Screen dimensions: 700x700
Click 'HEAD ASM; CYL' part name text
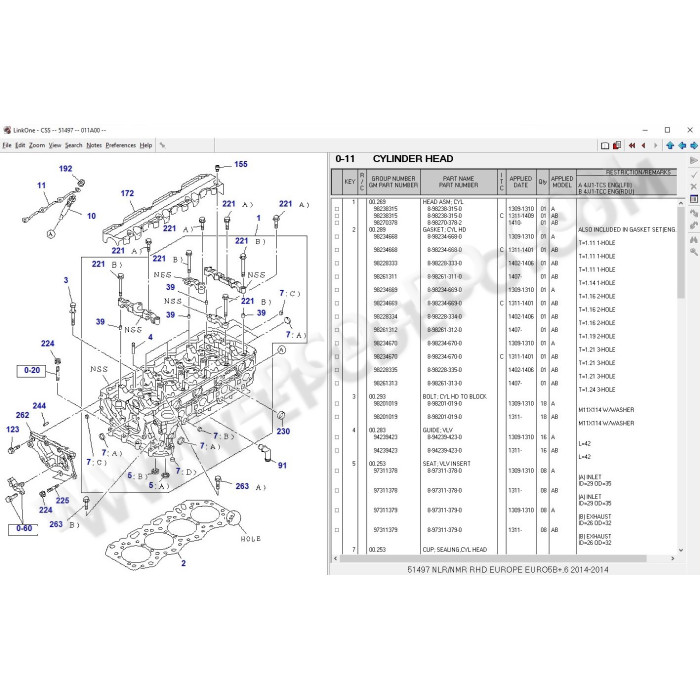tap(443, 202)
